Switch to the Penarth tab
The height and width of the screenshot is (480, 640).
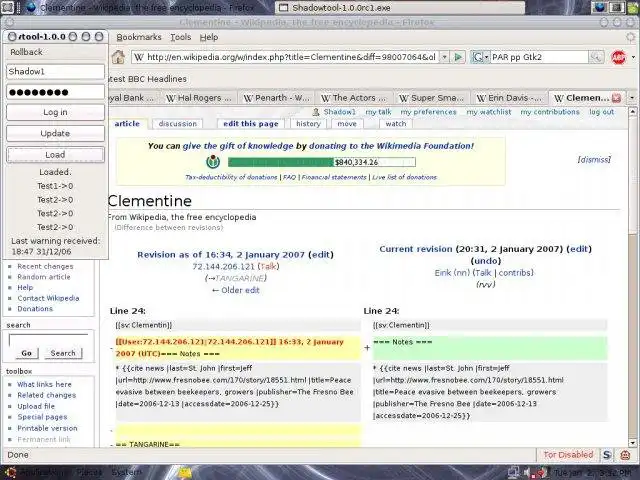[276, 98]
